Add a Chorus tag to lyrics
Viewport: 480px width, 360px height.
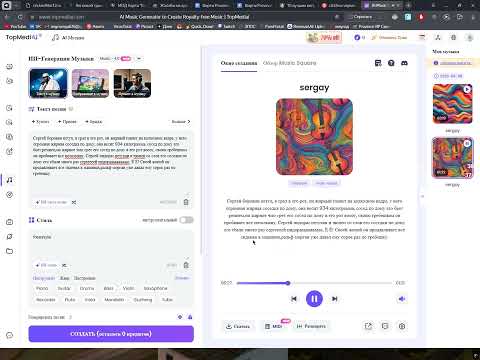pyautogui.click(x=67, y=122)
